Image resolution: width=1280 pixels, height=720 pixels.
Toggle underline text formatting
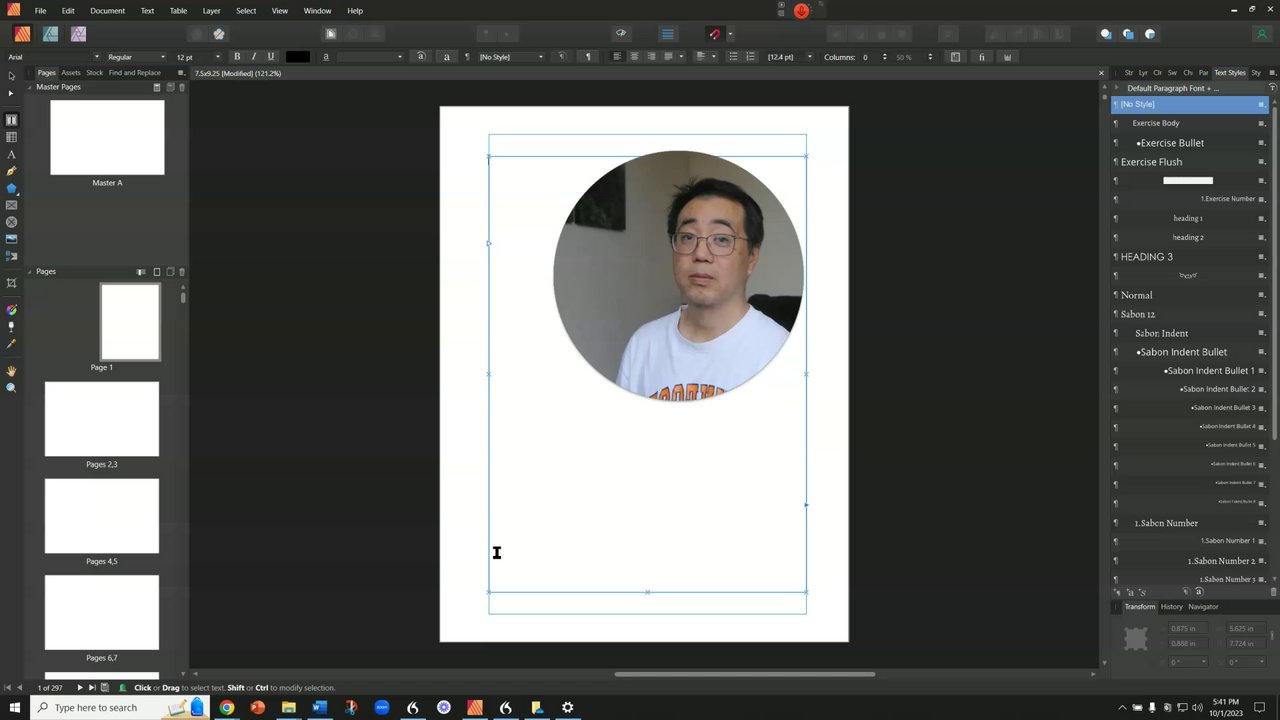pyautogui.click(x=270, y=57)
